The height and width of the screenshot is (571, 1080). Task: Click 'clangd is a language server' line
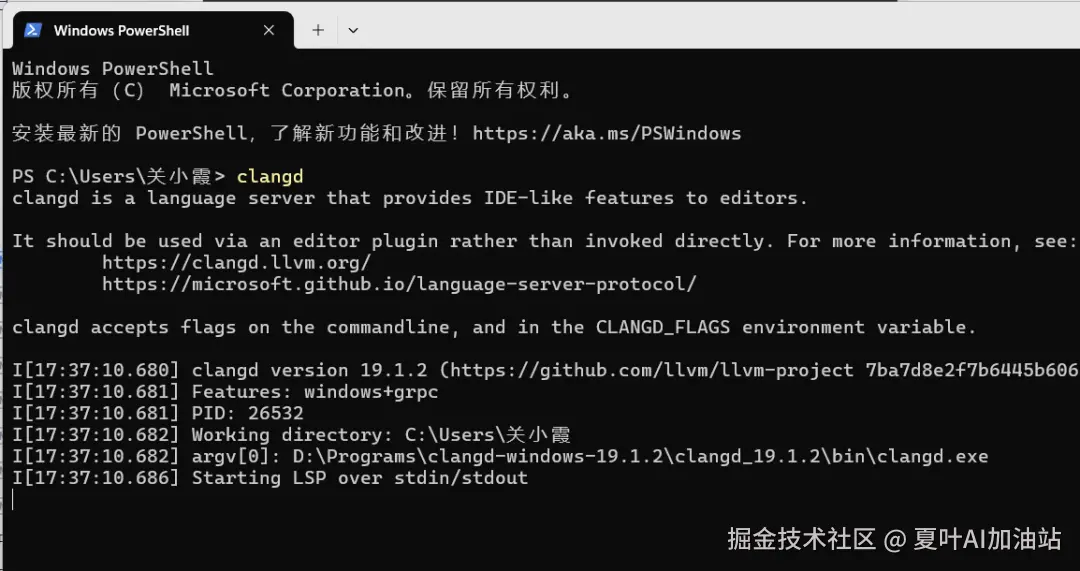410,198
